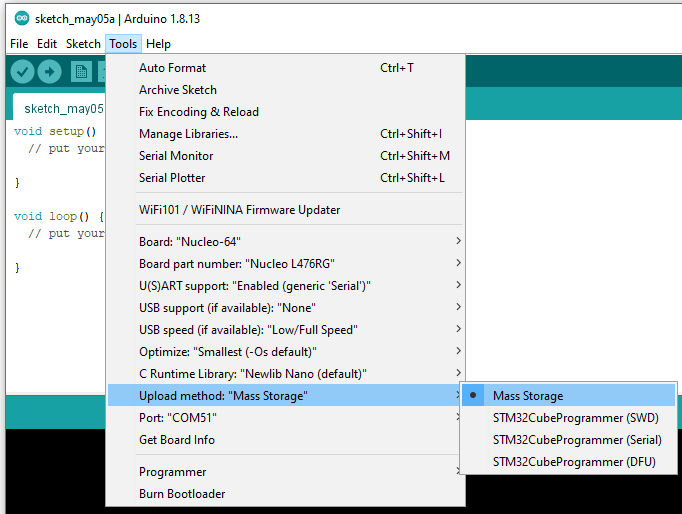Click the Arduino logo in title bar

coord(21,18)
